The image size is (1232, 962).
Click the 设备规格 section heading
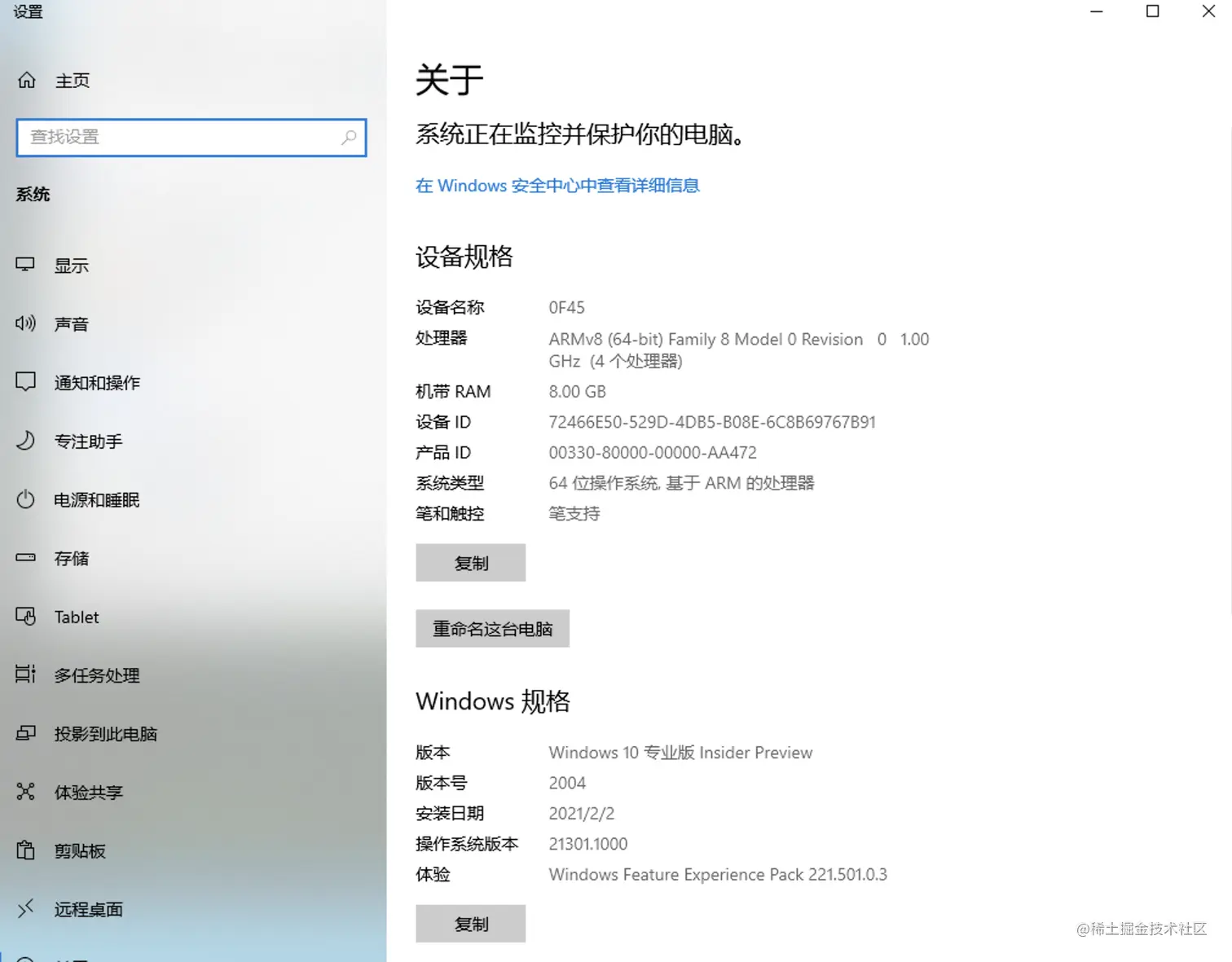[464, 257]
